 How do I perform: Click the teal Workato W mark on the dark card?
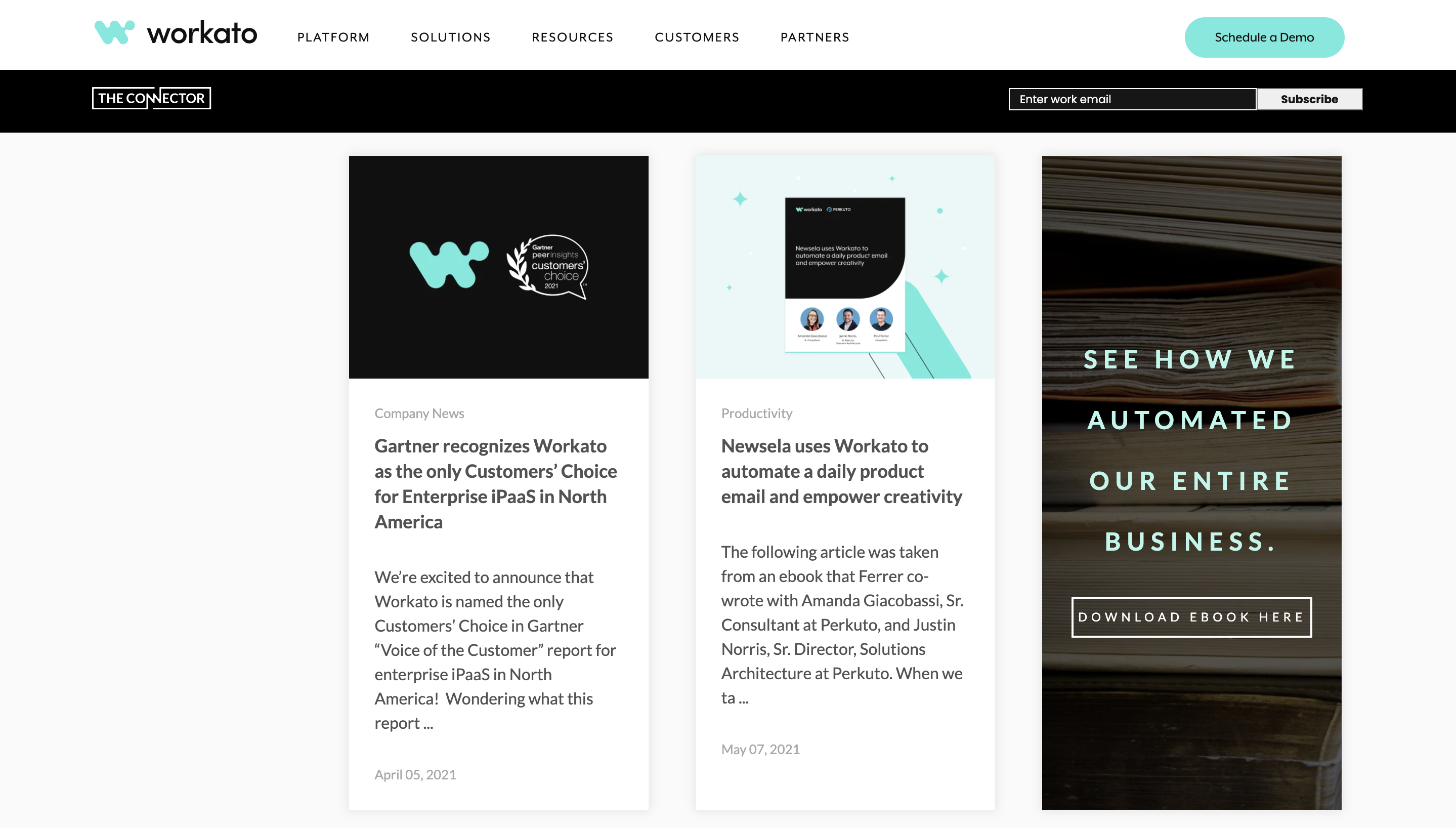pyautogui.click(x=449, y=265)
